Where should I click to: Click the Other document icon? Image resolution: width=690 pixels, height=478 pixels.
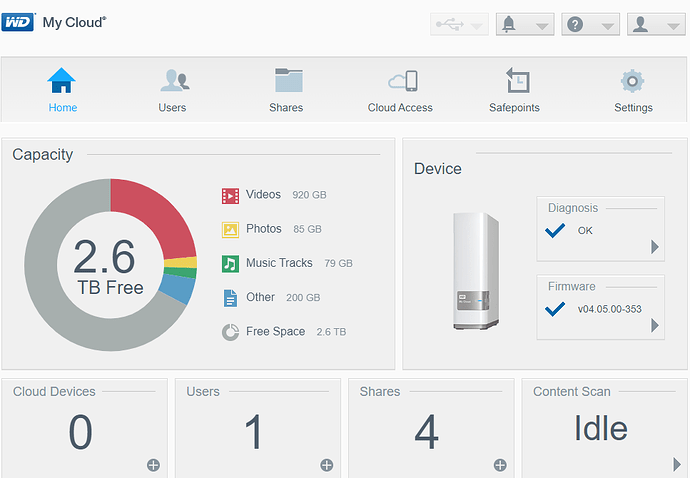tap(230, 298)
